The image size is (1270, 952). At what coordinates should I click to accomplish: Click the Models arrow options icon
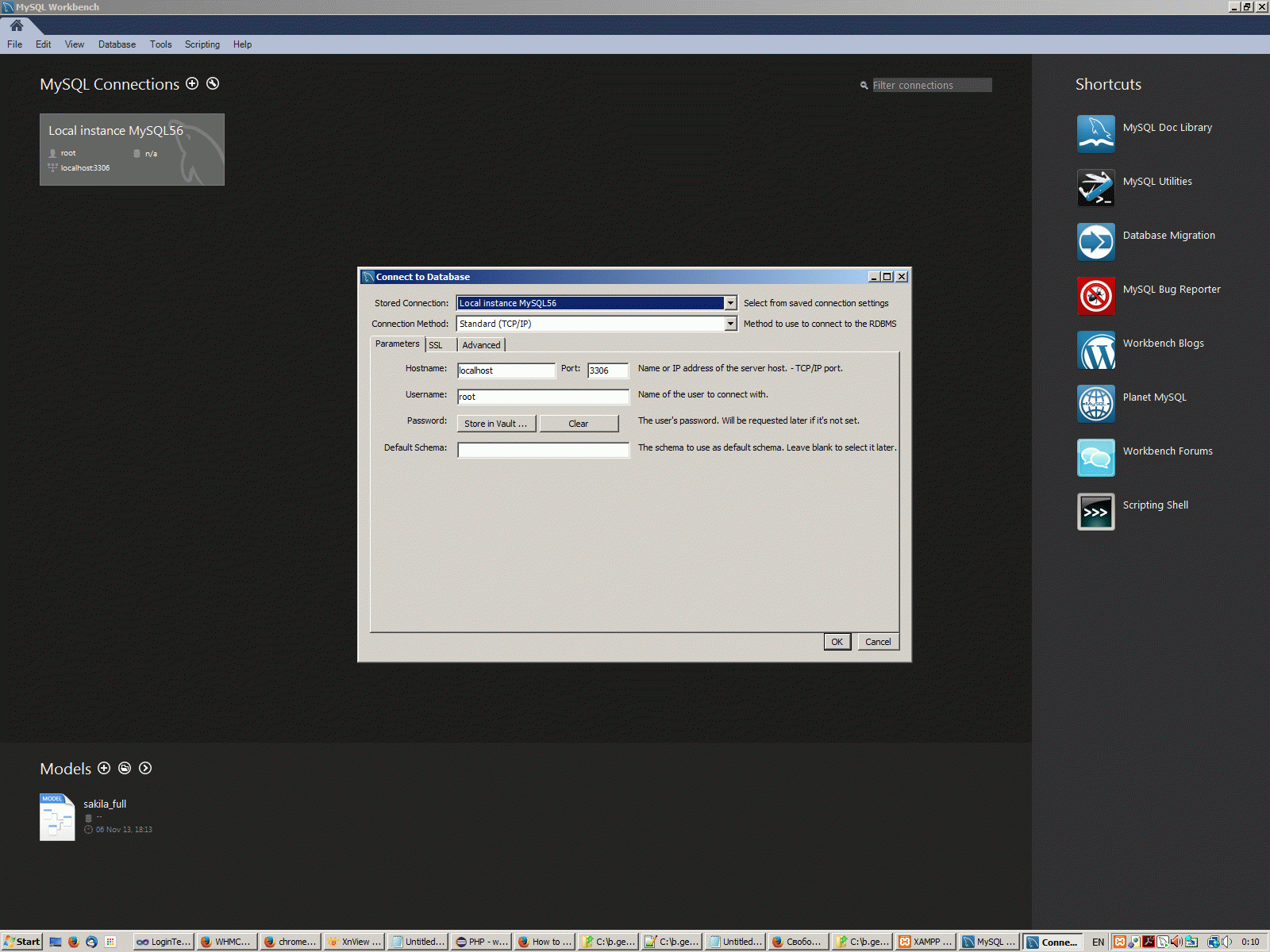point(145,768)
